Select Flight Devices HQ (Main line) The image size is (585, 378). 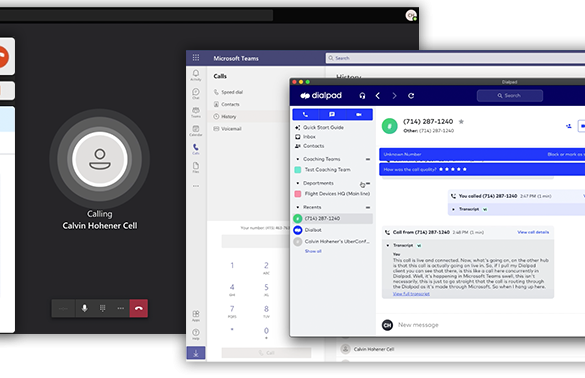click(332, 194)
